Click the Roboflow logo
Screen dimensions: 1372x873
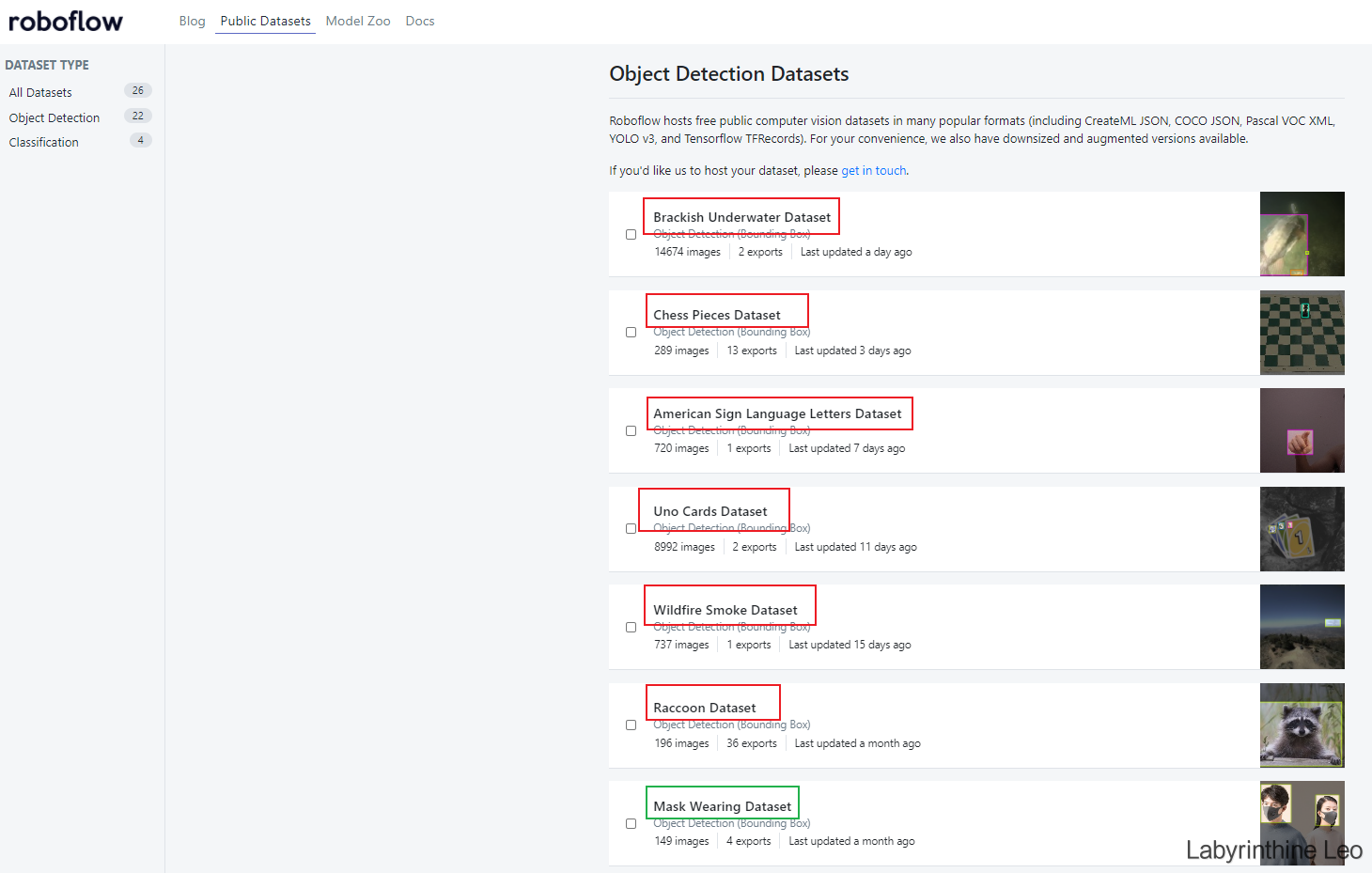(66, 22)
